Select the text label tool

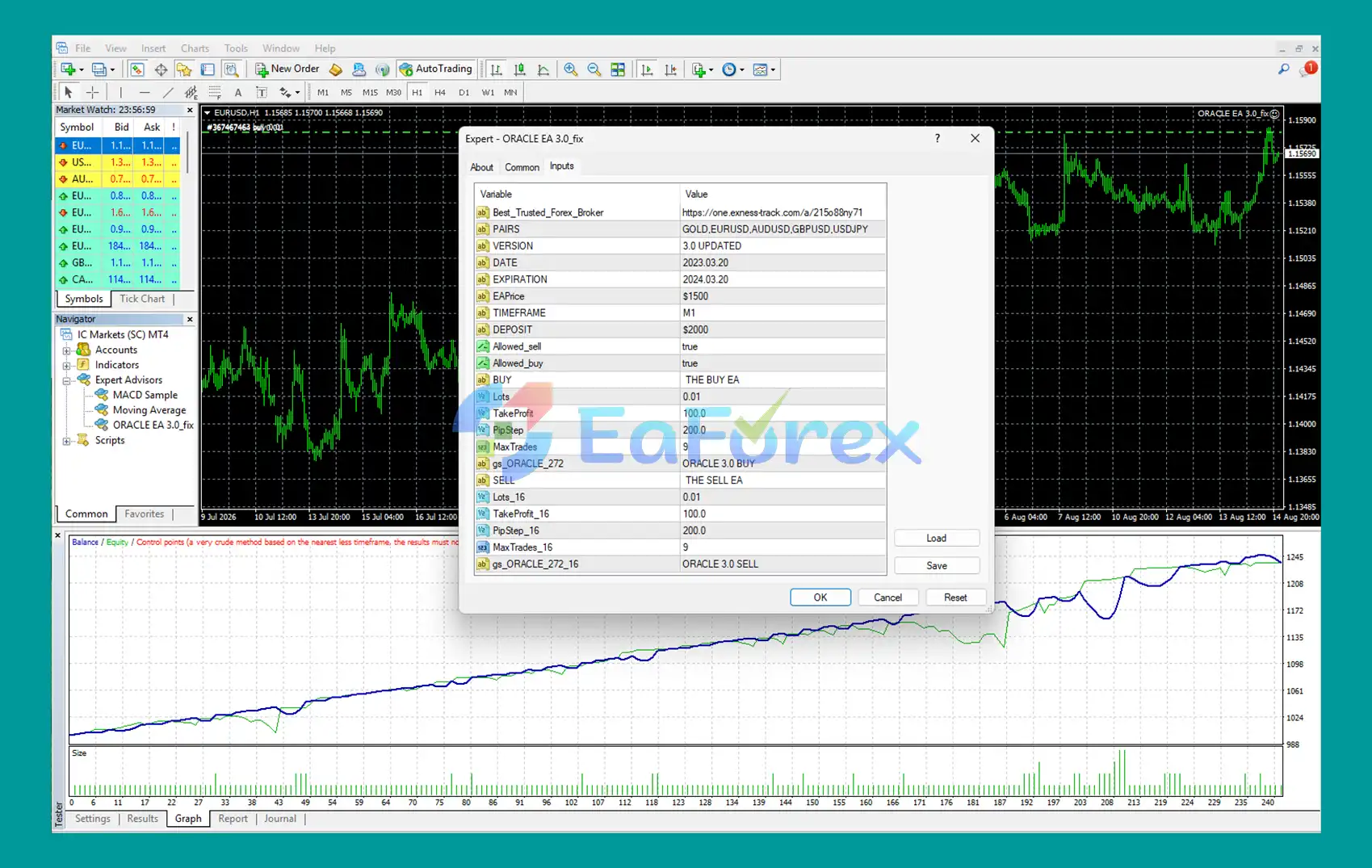click(262, 92)
